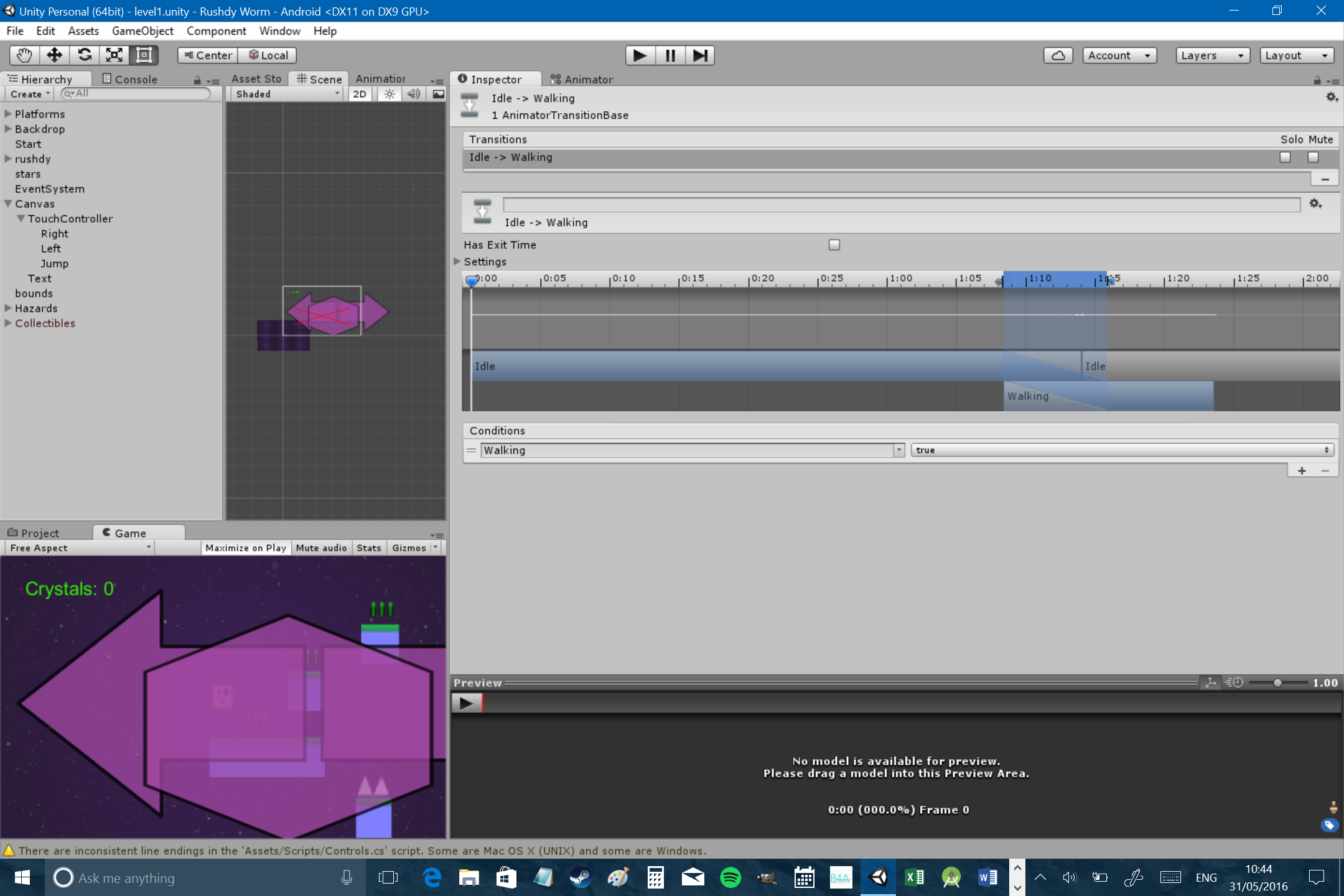Click the Walking clip in transition timeline
1344x896 pixels.
tap(1108, 396)
